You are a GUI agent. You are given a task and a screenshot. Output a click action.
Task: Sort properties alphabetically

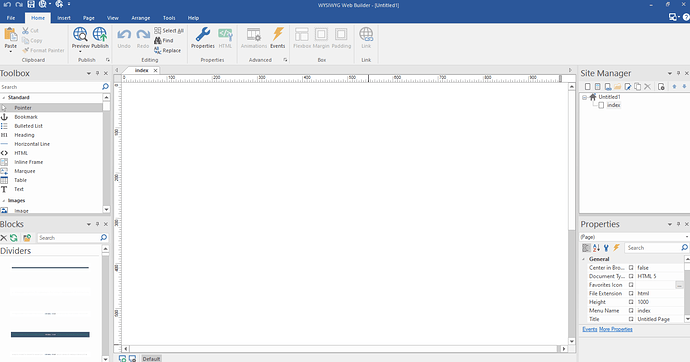tap(596, 248)
